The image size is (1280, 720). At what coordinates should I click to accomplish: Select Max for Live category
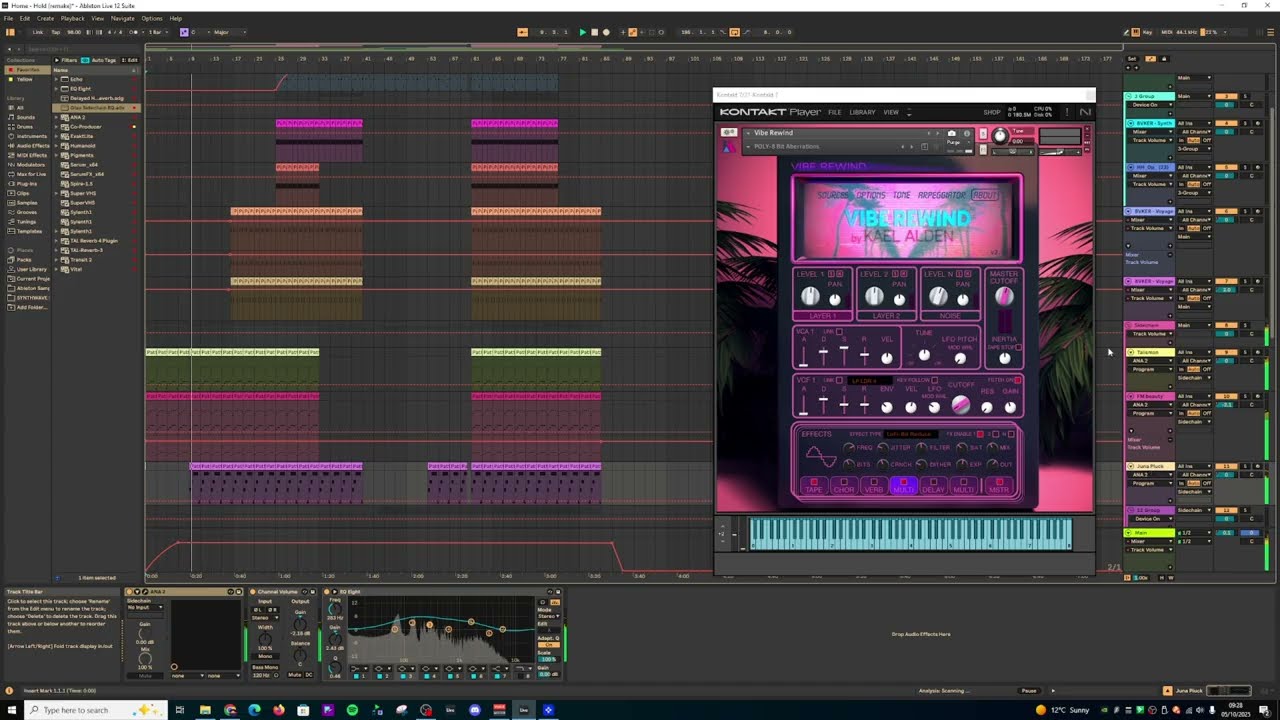(x=29, y=174)
